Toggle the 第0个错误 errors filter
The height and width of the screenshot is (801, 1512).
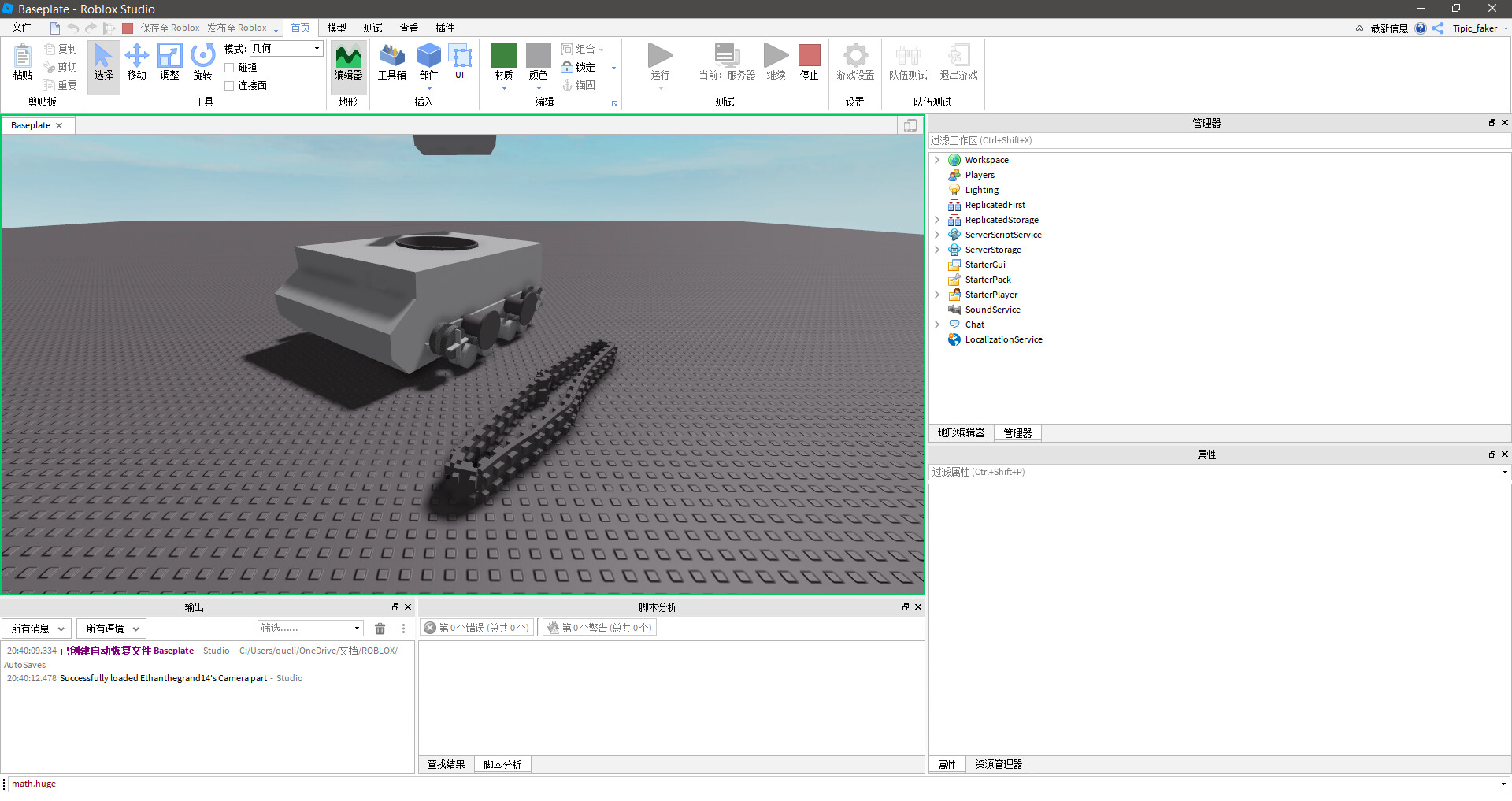(x=476, y=628)
